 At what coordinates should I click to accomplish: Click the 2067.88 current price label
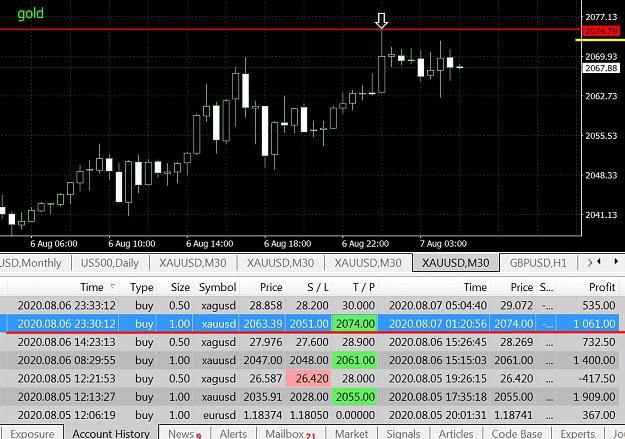click(x=601, y=68)
